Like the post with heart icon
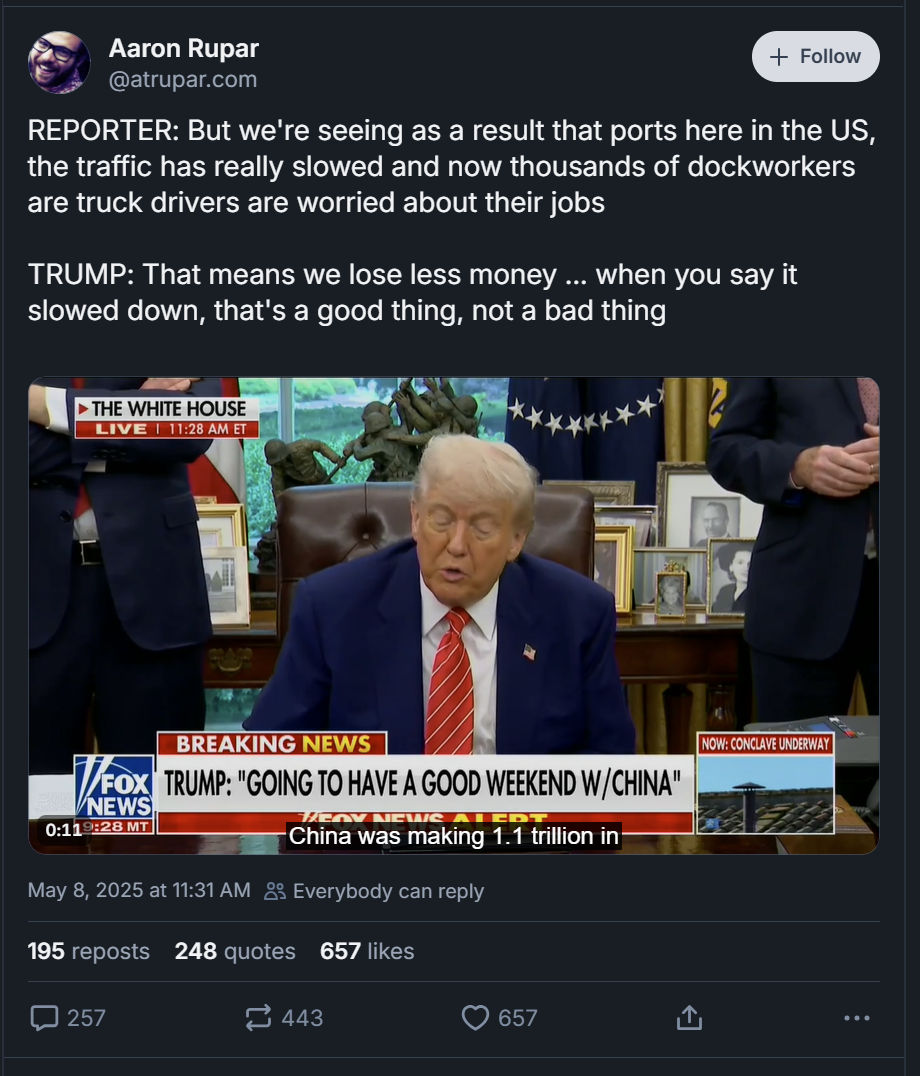This screenshot has height=1076, width=920. point(475,1018)
